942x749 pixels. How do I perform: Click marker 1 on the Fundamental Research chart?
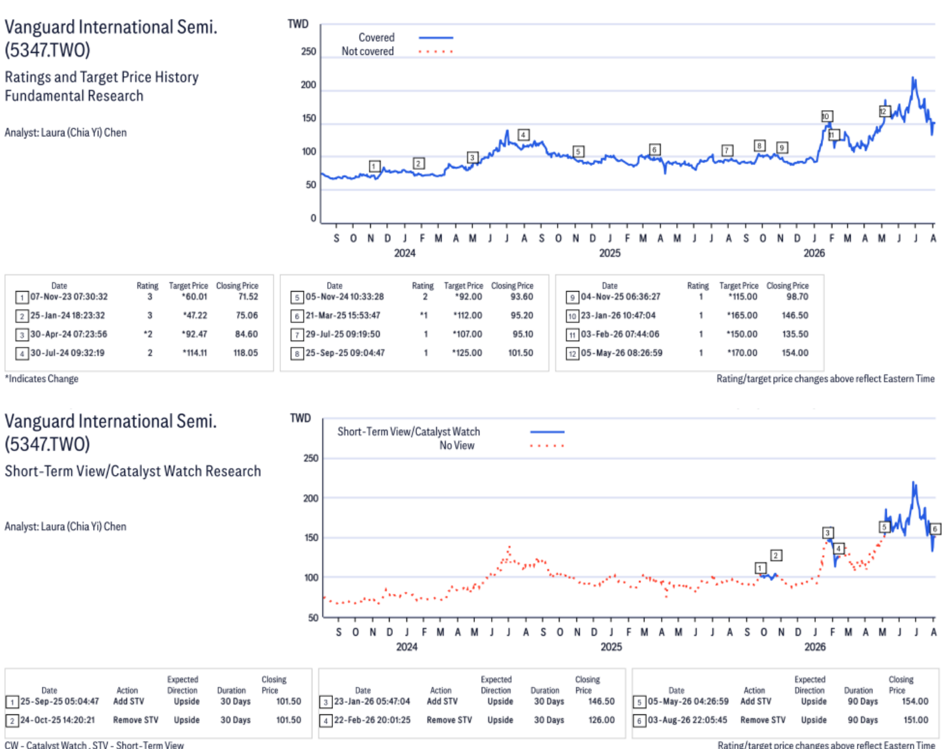(x=374, y=166)
